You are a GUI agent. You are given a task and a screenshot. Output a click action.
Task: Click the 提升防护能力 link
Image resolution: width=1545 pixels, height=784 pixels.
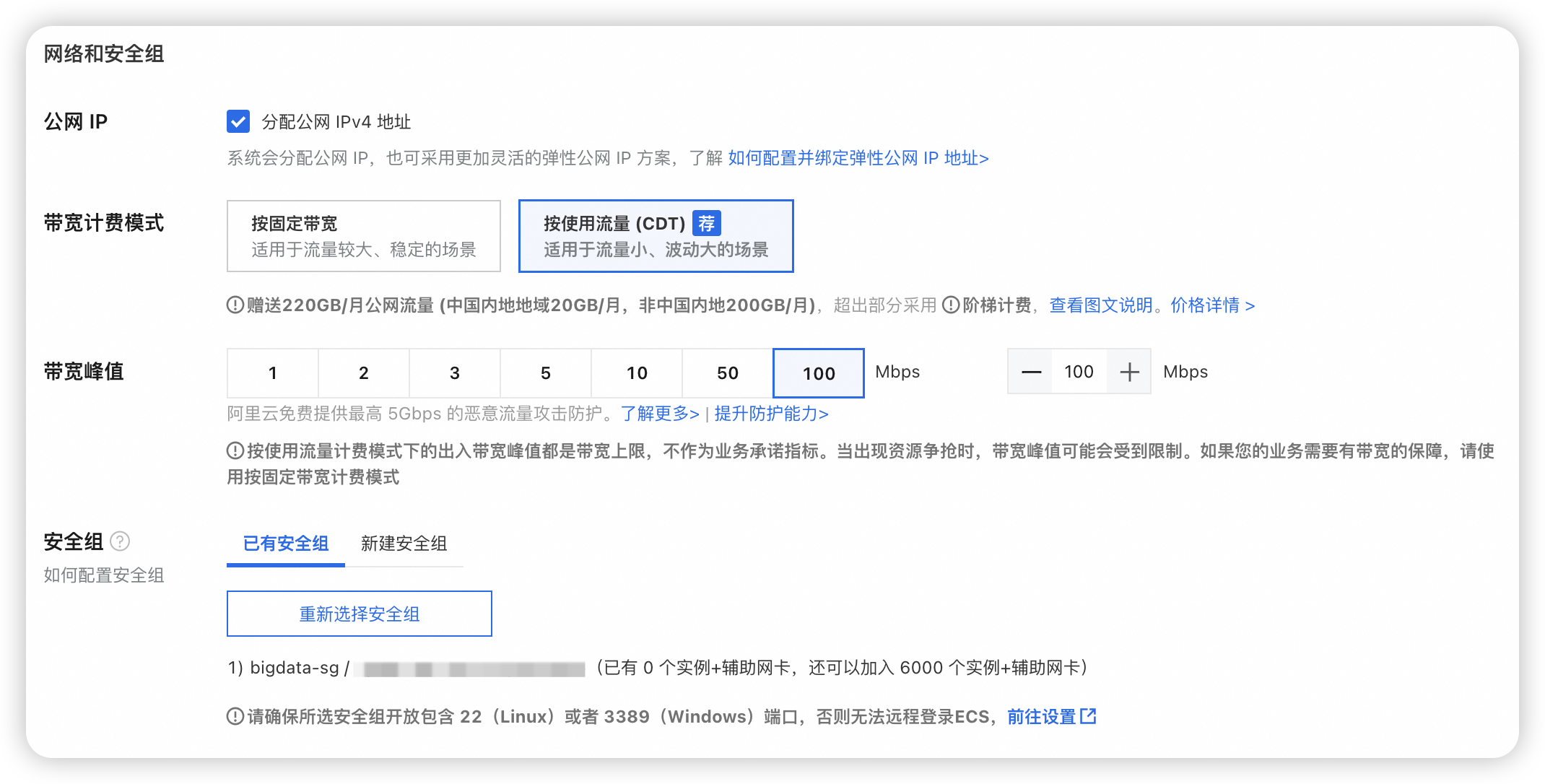(x=770, y=414)
